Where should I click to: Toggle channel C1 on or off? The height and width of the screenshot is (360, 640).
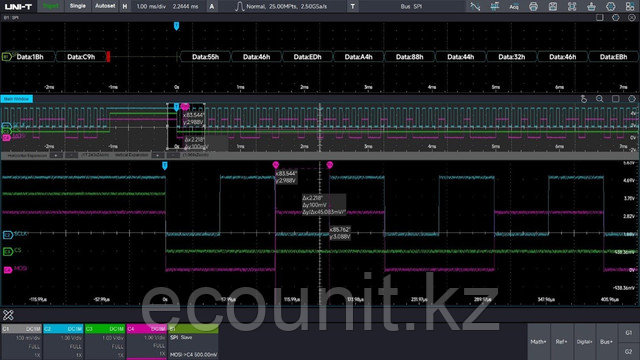coord(22,329)
